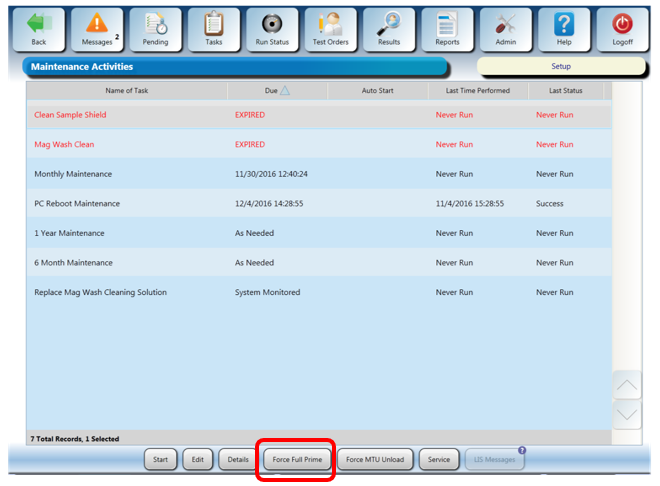The height and width of the screenshot is (486, 660).
Task: Click the red Logoff power icon
Action: 623,25
